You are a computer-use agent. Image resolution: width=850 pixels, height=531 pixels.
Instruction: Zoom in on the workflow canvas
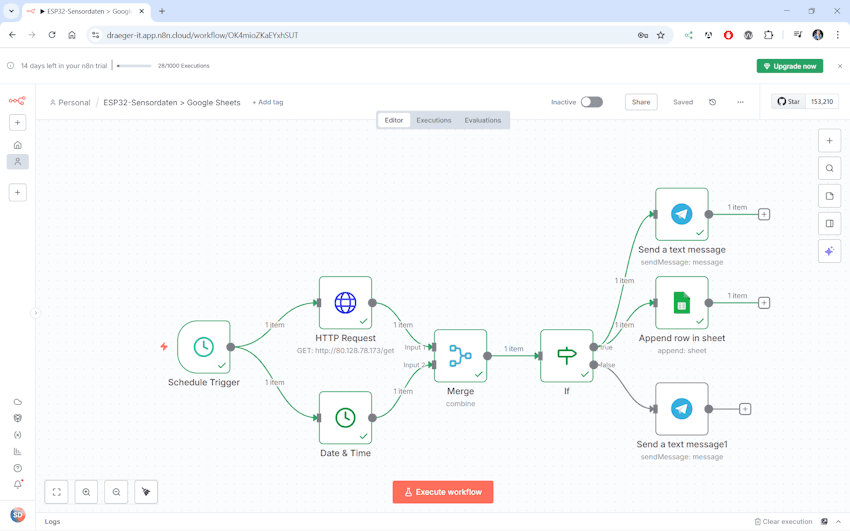[x=86, y=492]
